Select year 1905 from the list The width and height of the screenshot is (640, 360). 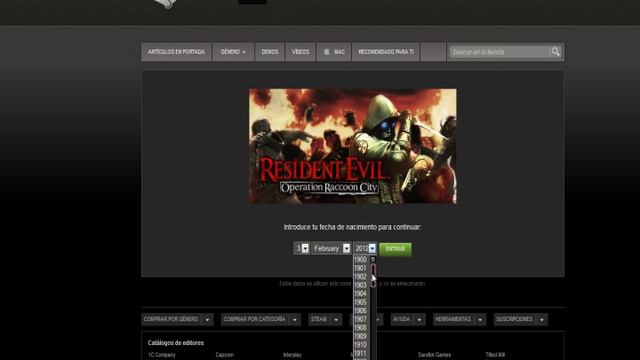[361, 302]
